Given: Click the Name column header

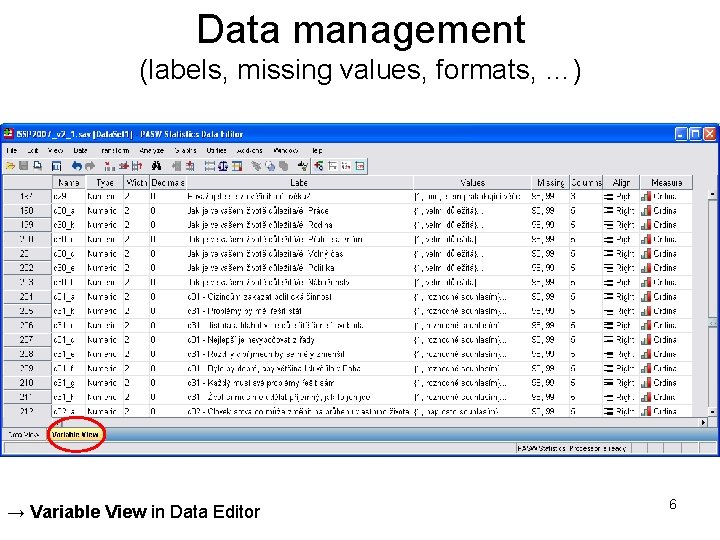Looking at the screenshot, I should [68, 183].
